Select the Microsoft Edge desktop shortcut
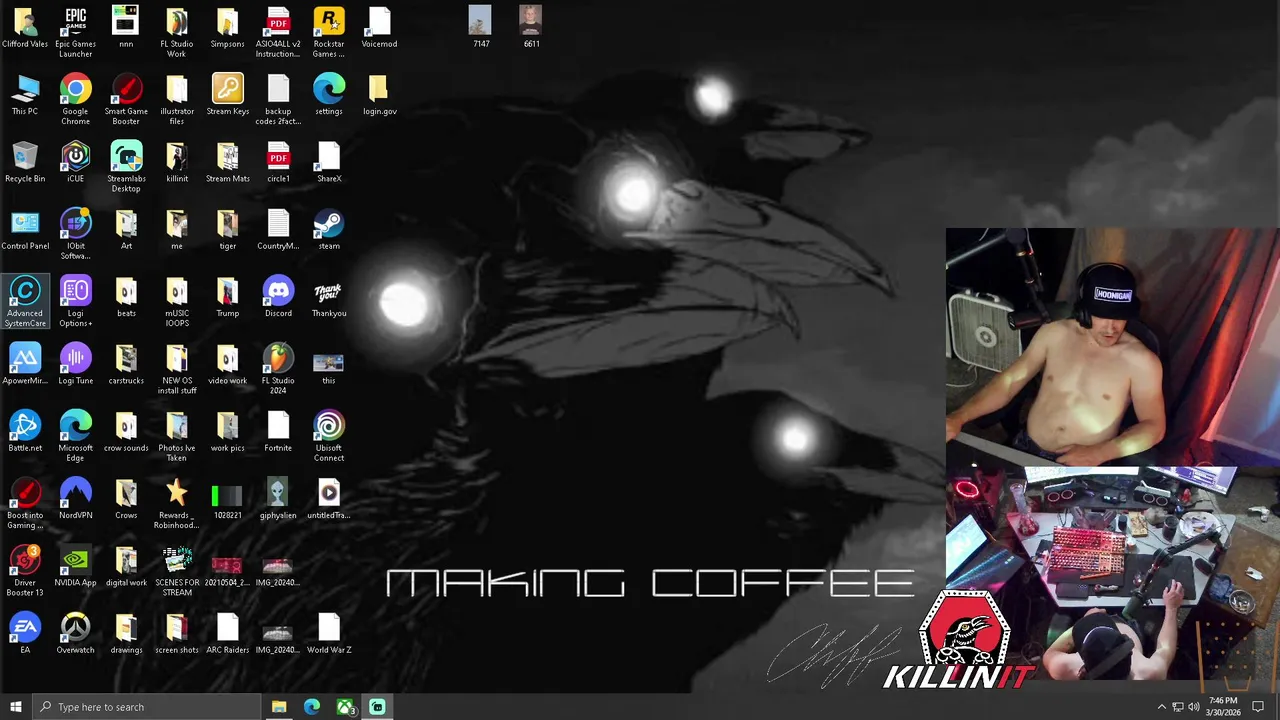 [x=75, y=435]
